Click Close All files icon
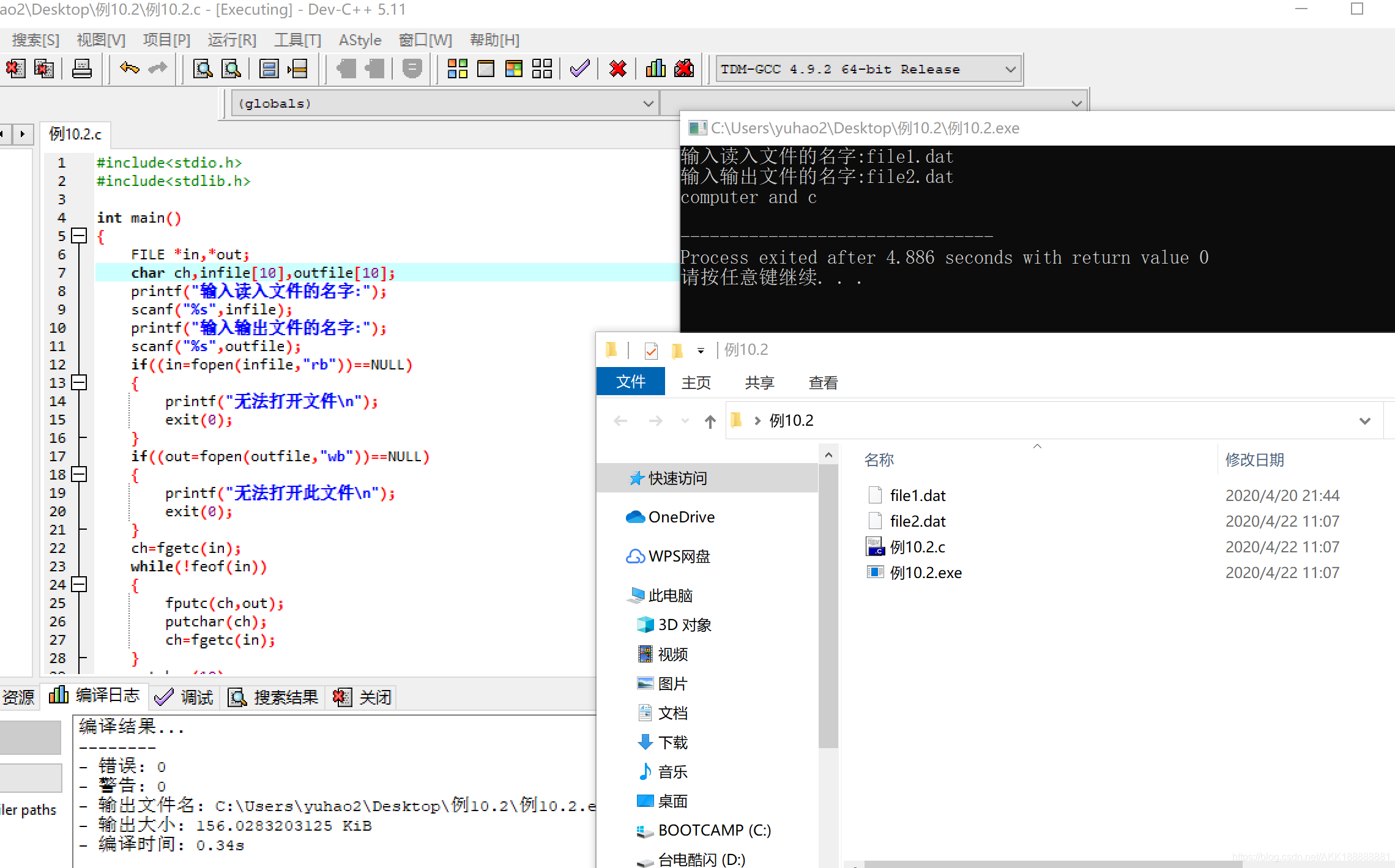 43,69
